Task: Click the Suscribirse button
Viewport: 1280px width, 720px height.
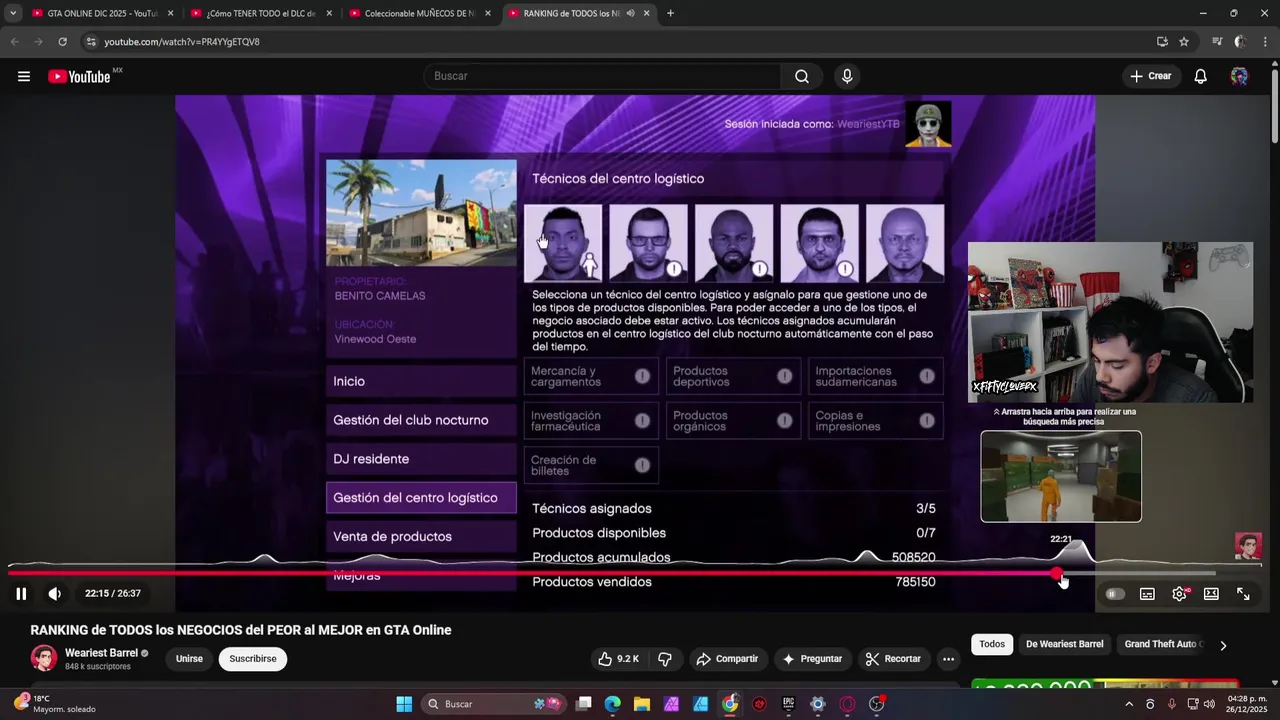Action: coord(253,659)
